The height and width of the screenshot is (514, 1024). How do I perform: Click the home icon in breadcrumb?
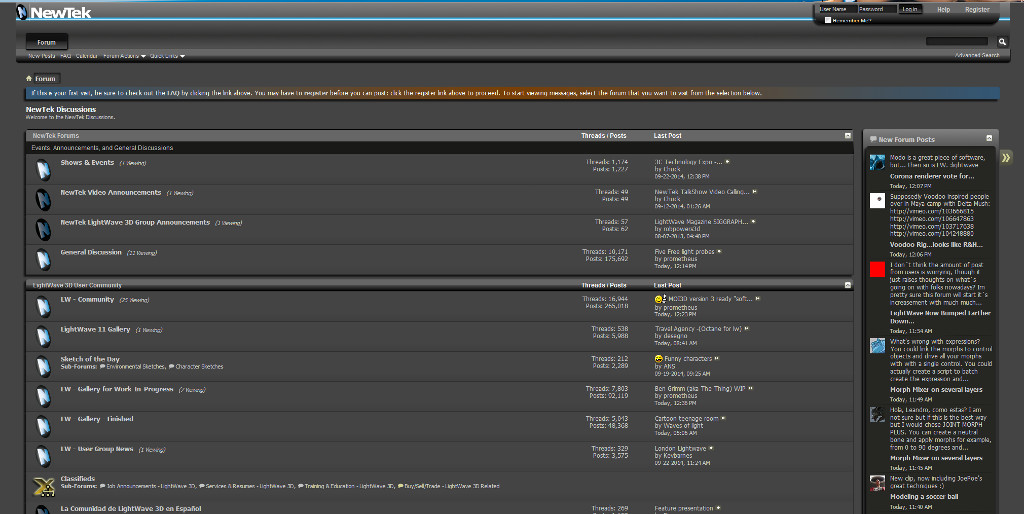click(x=29, y=78)
